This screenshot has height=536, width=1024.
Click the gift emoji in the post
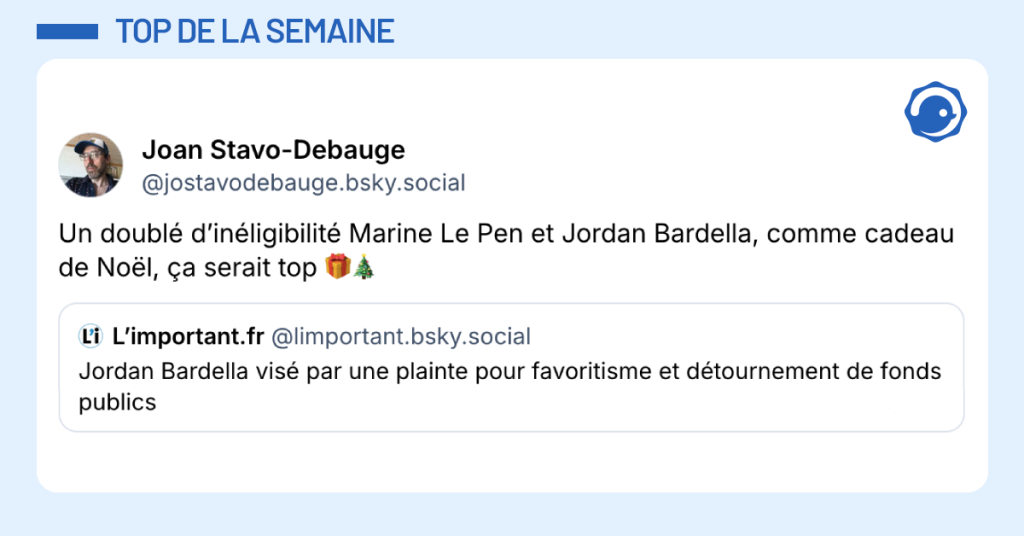[x=337, y=268]
